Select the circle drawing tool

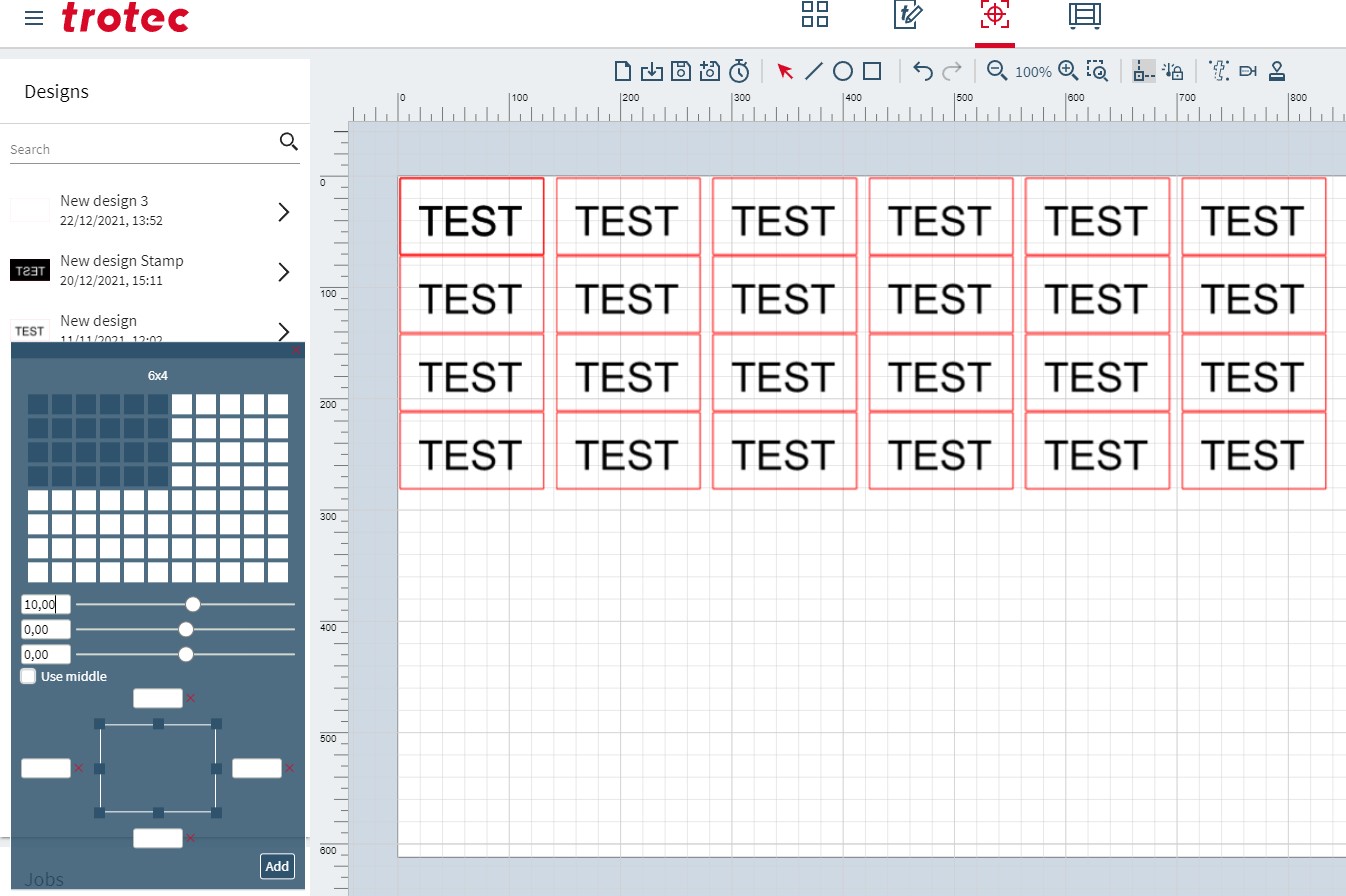(x=843, y=71)
